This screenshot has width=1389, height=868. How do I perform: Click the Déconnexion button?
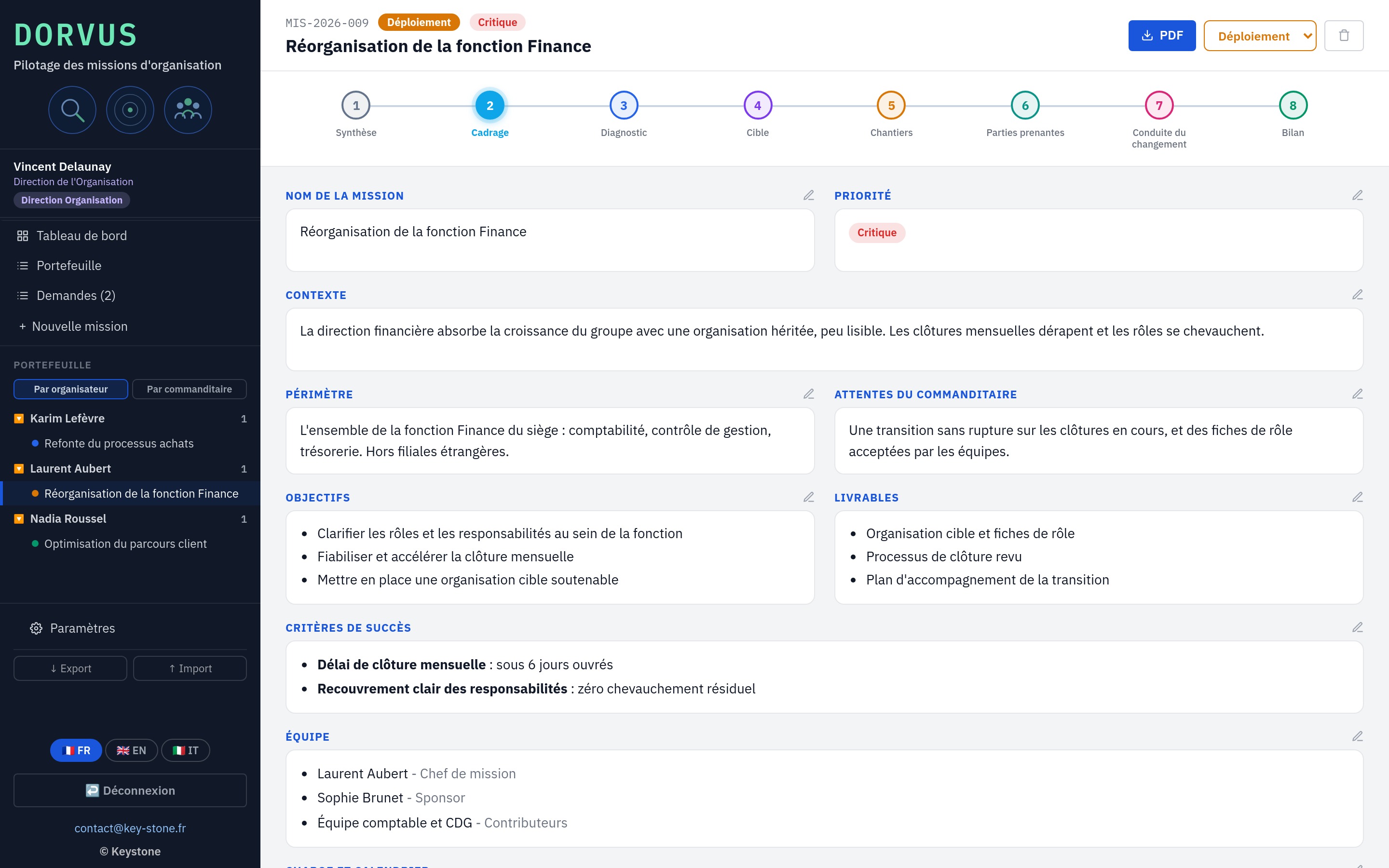130,790
